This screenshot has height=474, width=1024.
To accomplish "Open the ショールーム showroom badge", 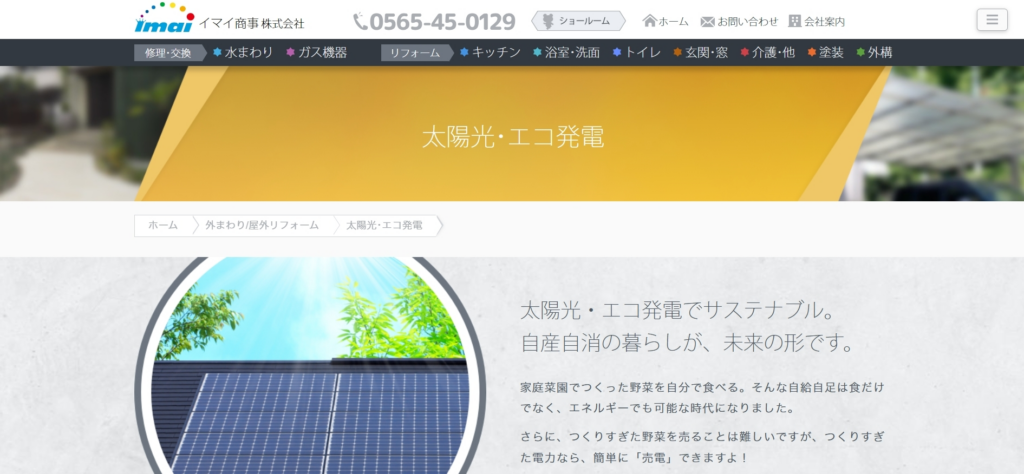I will pos(578,21).
